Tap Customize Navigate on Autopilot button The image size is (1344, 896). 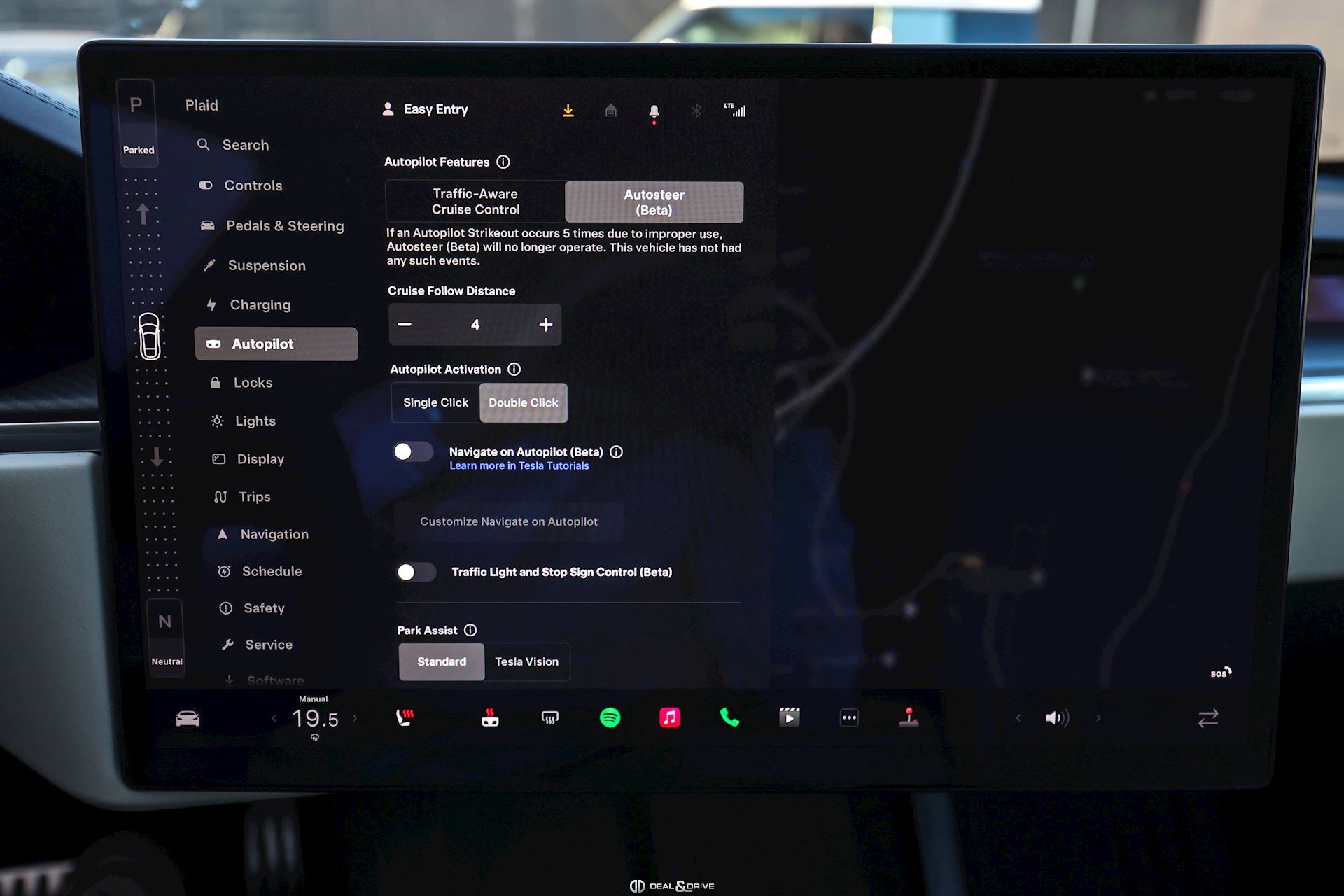[x=509, y=521]
